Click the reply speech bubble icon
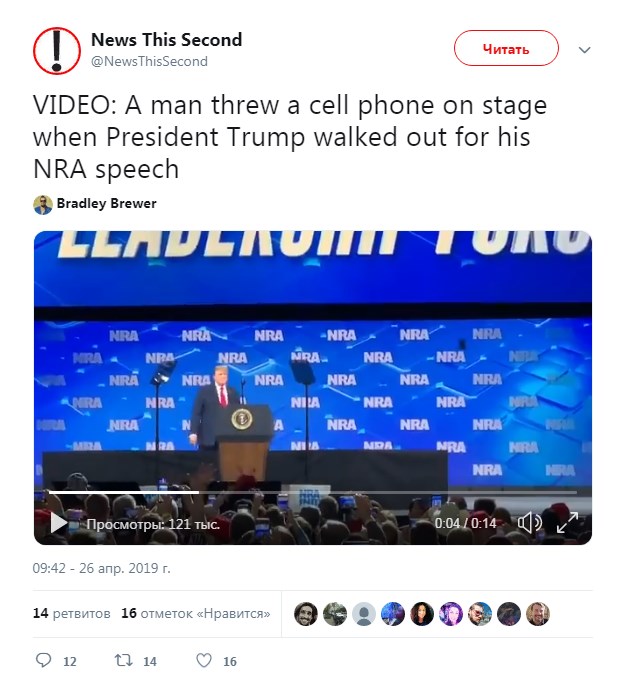 coord(43,661)
